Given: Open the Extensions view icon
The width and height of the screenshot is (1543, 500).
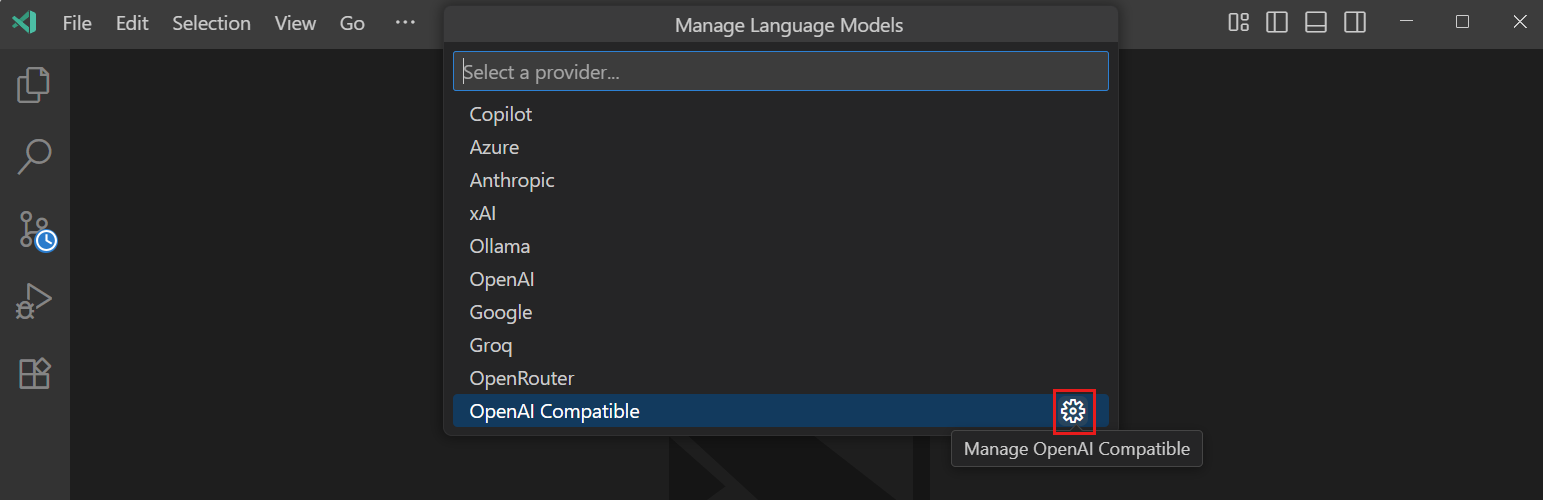Looking at the screenshot, I should 34,373.
